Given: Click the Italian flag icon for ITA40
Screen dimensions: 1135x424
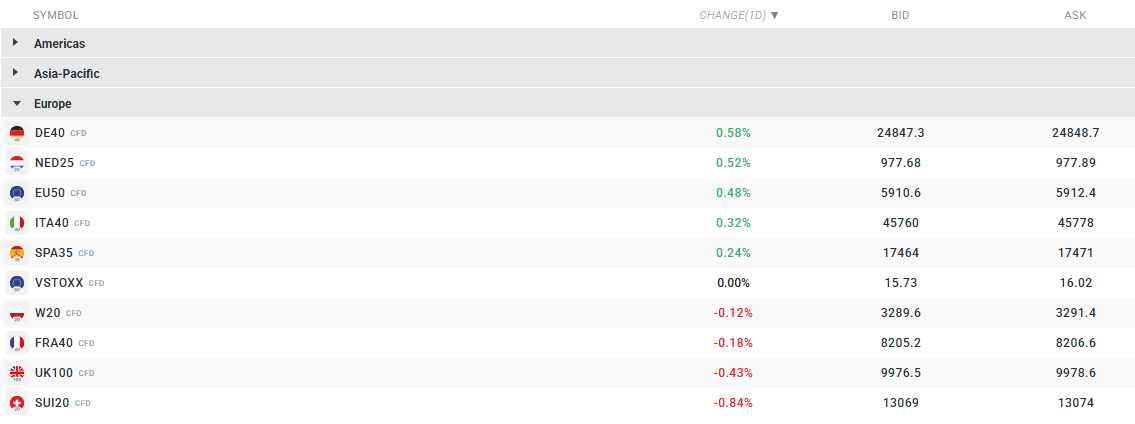Looking at the screenshot, I should click(17, 223).
